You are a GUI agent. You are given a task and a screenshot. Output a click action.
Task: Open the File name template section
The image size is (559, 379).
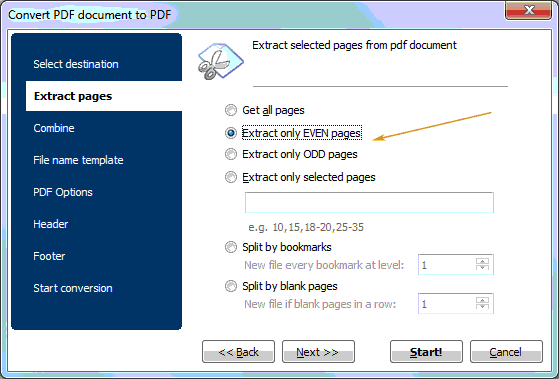pos(78,160)
